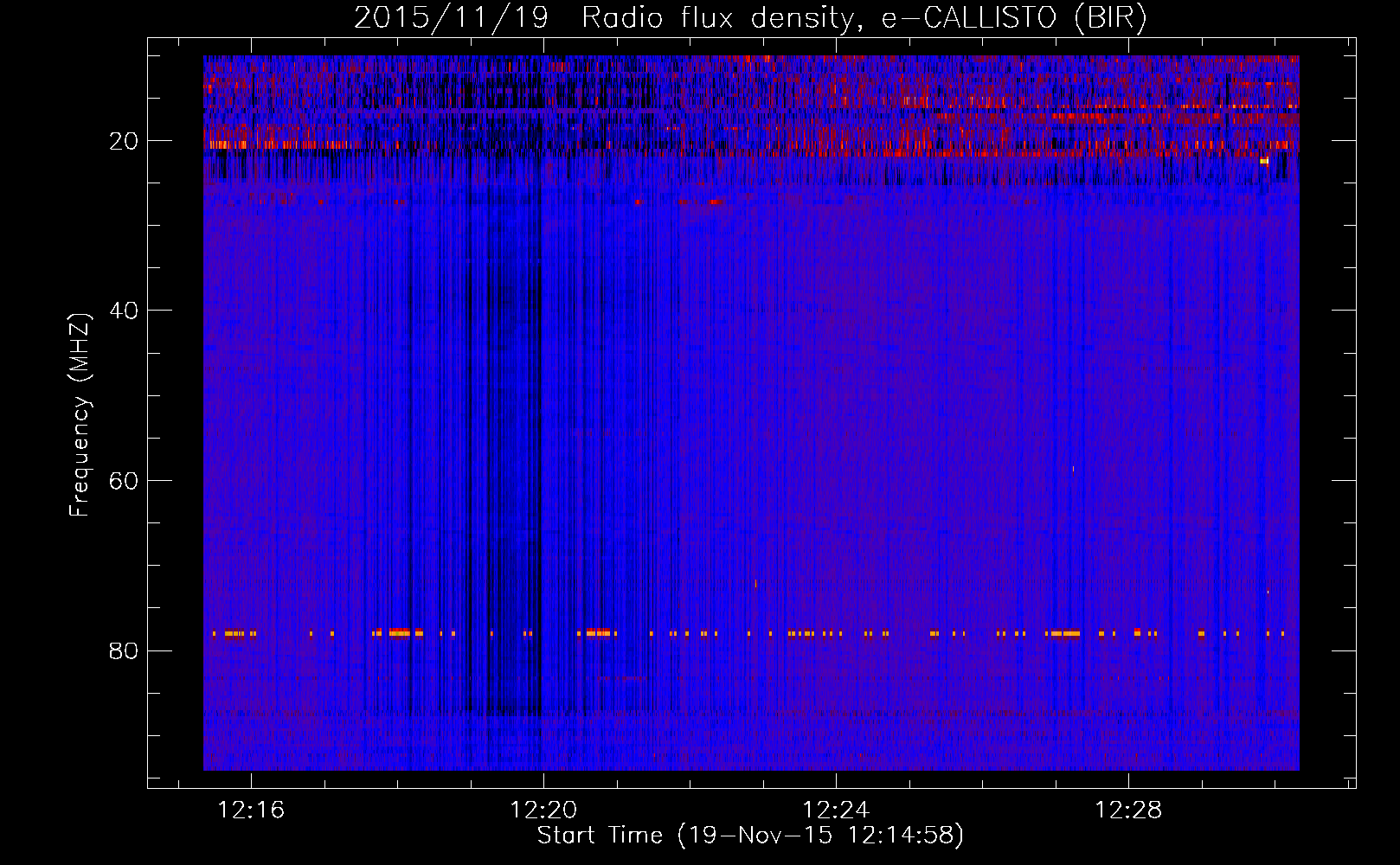
Task: Click the 20 frequency tick label
Action: click(x=124, y=141)
